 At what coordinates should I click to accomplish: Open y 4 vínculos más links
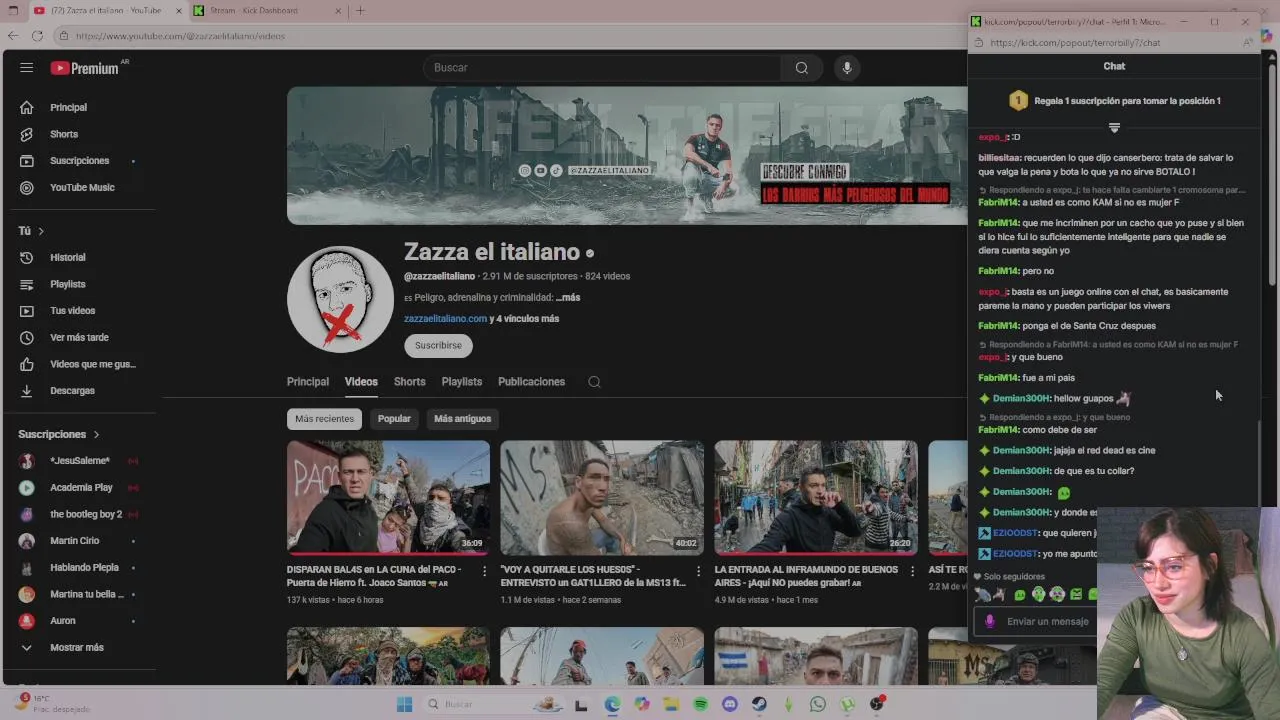tap(524, 319)
